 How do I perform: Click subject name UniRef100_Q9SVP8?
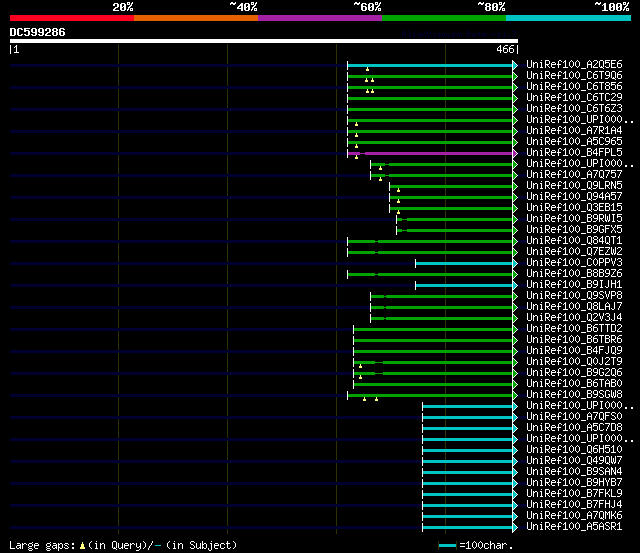point(574,296)
